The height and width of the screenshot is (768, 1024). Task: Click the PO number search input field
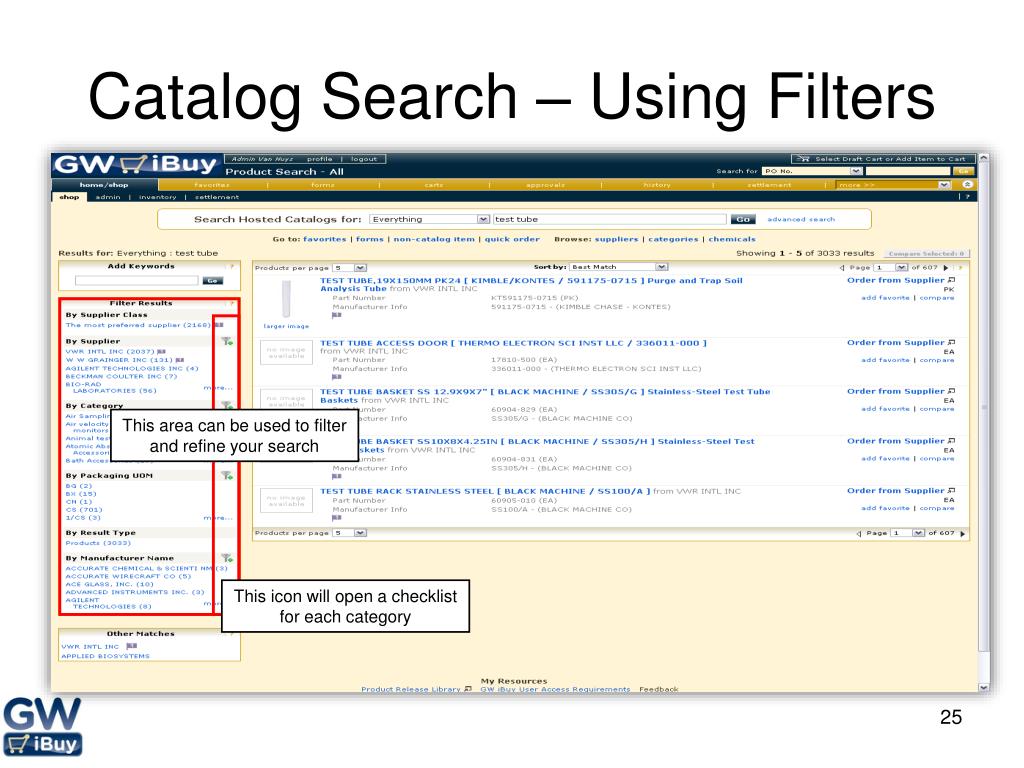click(908, 171)
